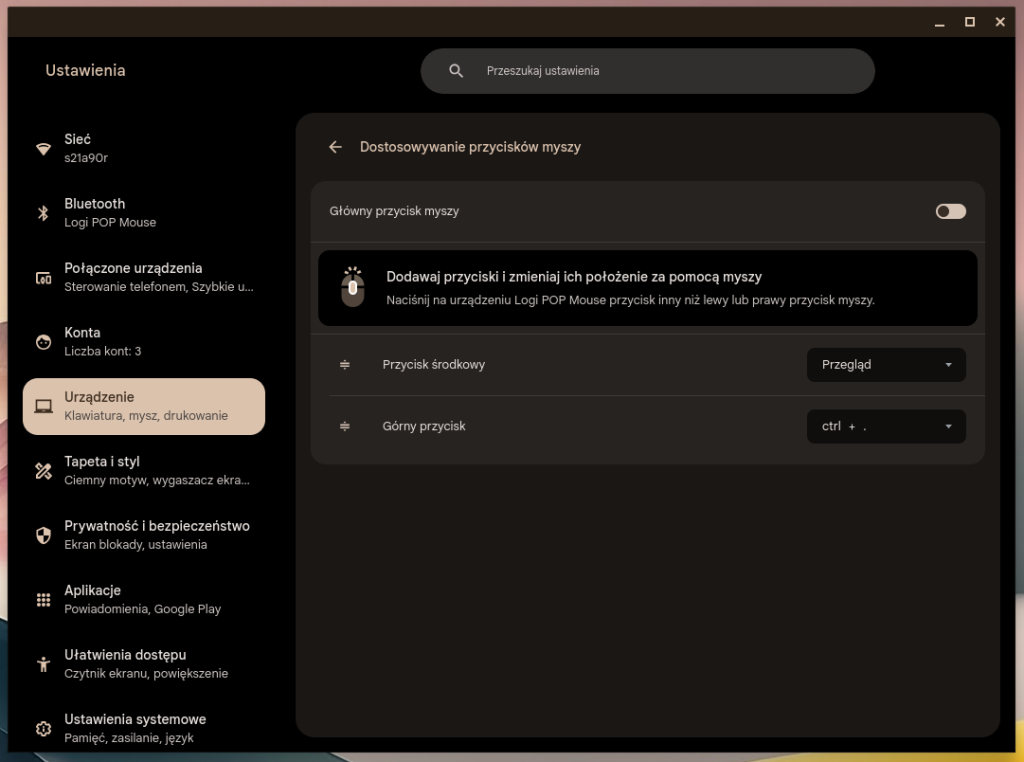Click the laptop device icon
This screenshot has height=762, width=1024.
(43, 406)
